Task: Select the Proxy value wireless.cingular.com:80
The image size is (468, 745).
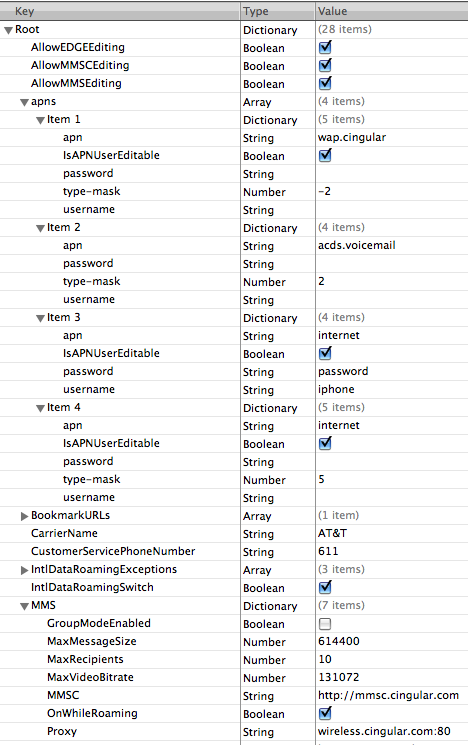Action: pos(384,732)
